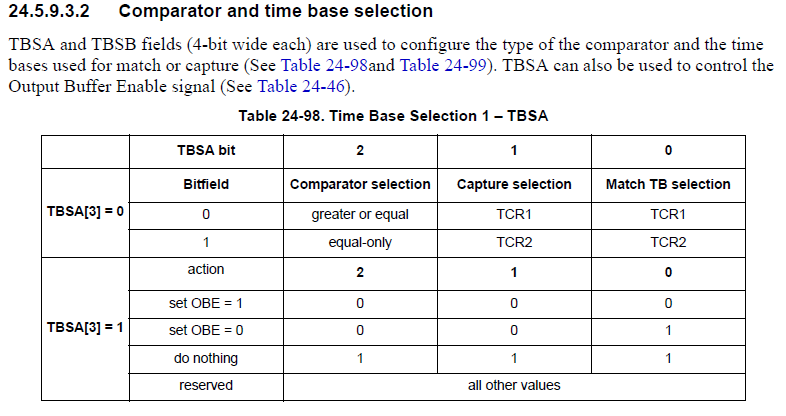
Task: Select the greater or equal cell
Action: (x=360, y=214)
